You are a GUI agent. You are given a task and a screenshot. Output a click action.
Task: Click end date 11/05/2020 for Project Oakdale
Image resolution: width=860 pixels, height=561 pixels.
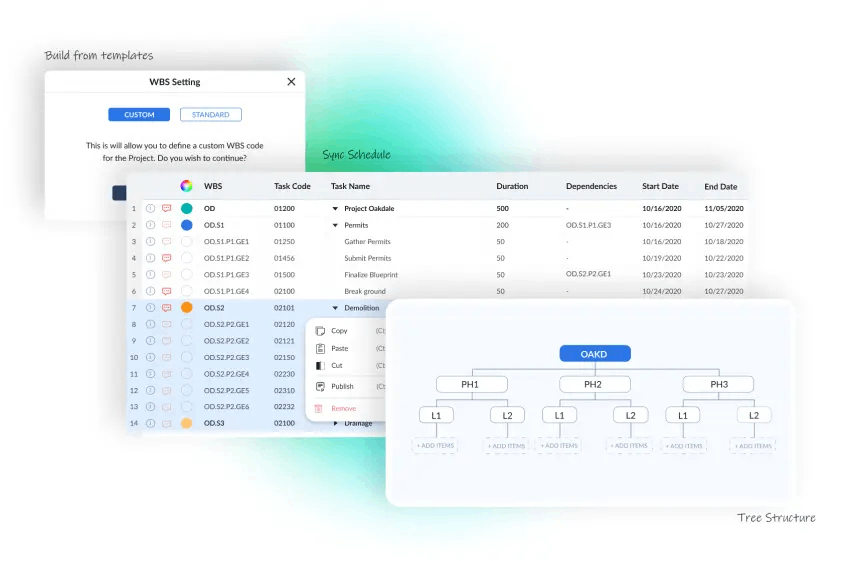tap(724, 208)
